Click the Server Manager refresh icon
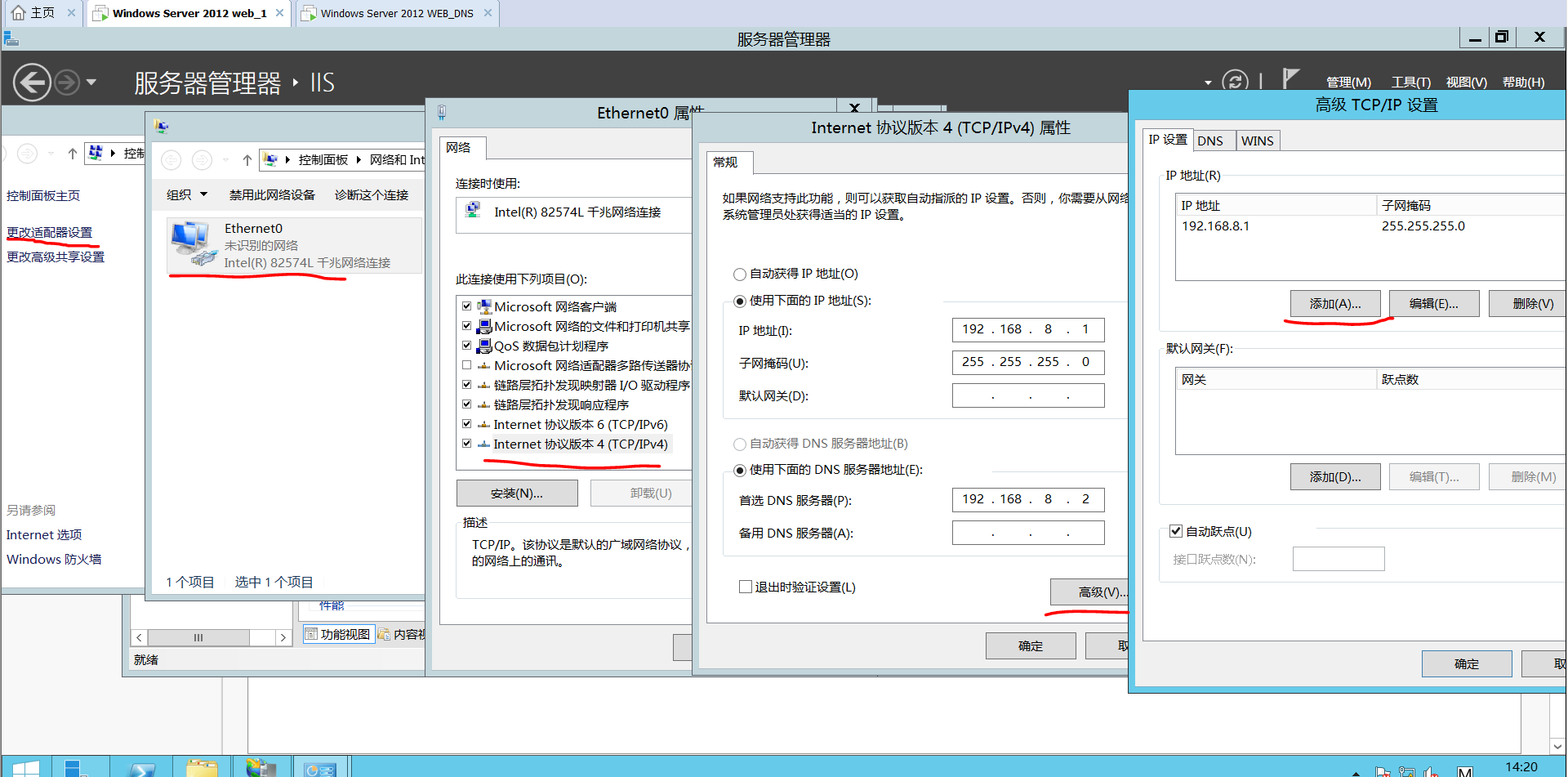This screenshot has height=777, width=1568. click(1235, 82)
